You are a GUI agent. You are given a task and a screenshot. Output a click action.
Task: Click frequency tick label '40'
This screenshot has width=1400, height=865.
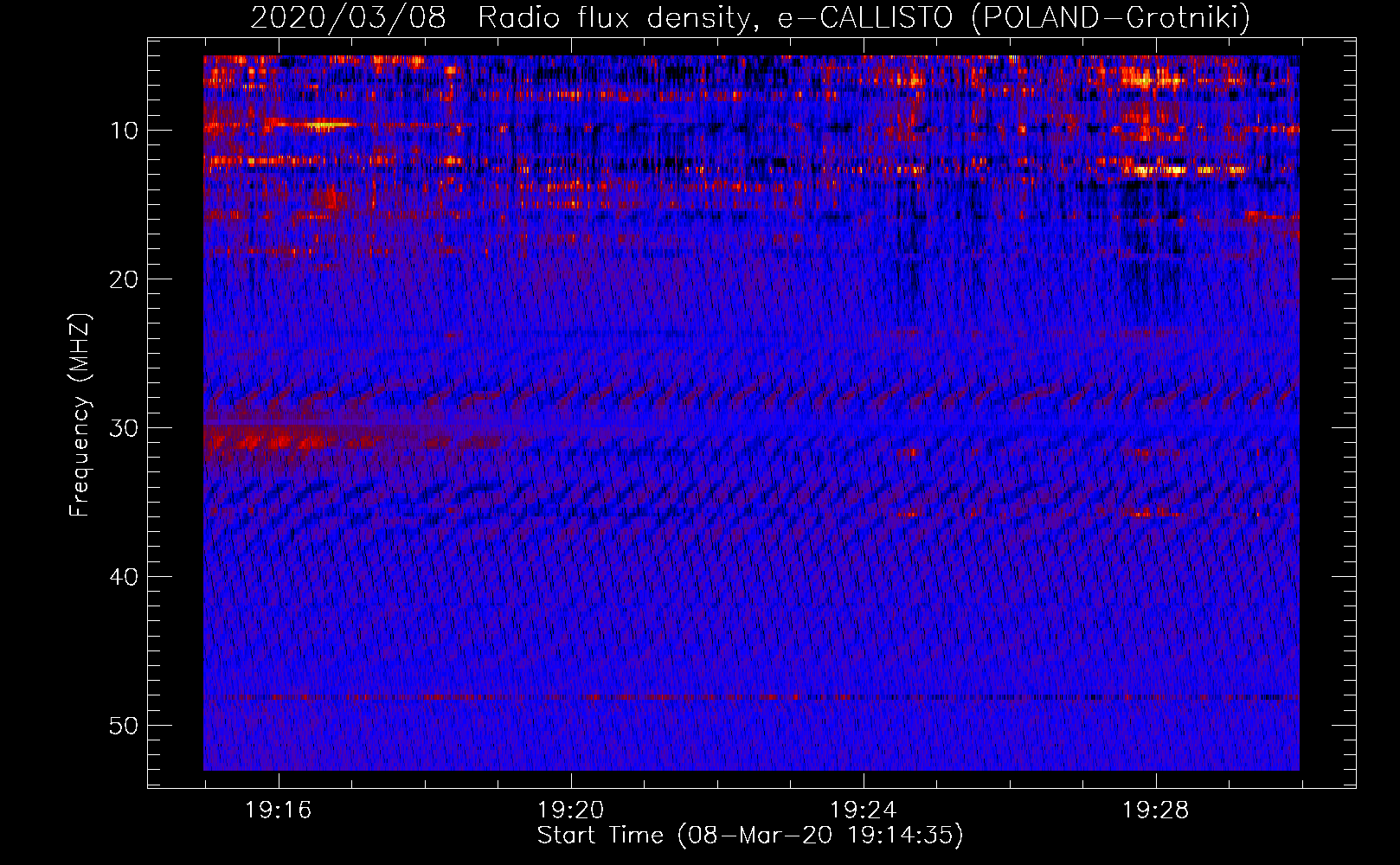[x=125, y=577]
